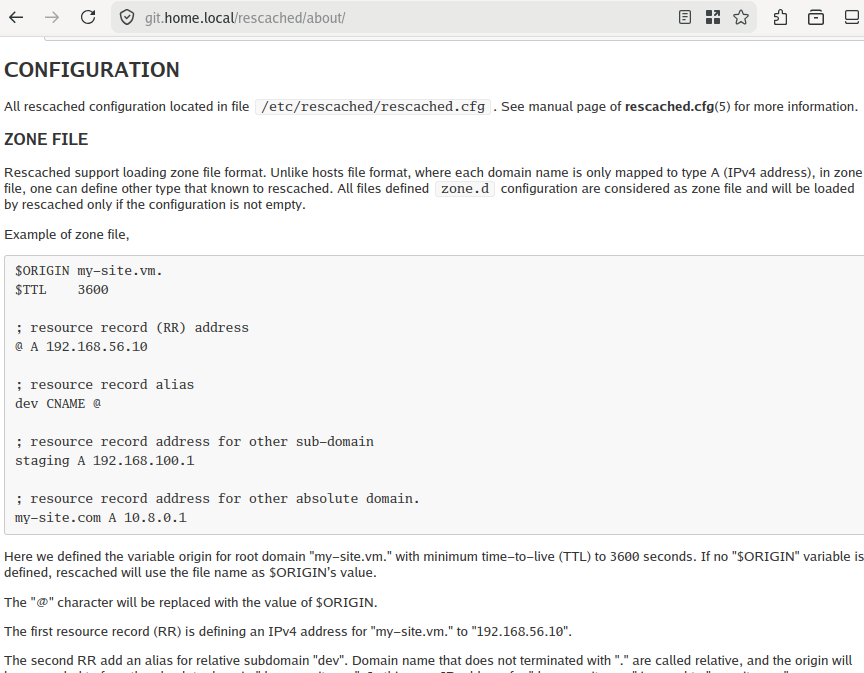Open the extensions puzzle icon

point(780,18)
